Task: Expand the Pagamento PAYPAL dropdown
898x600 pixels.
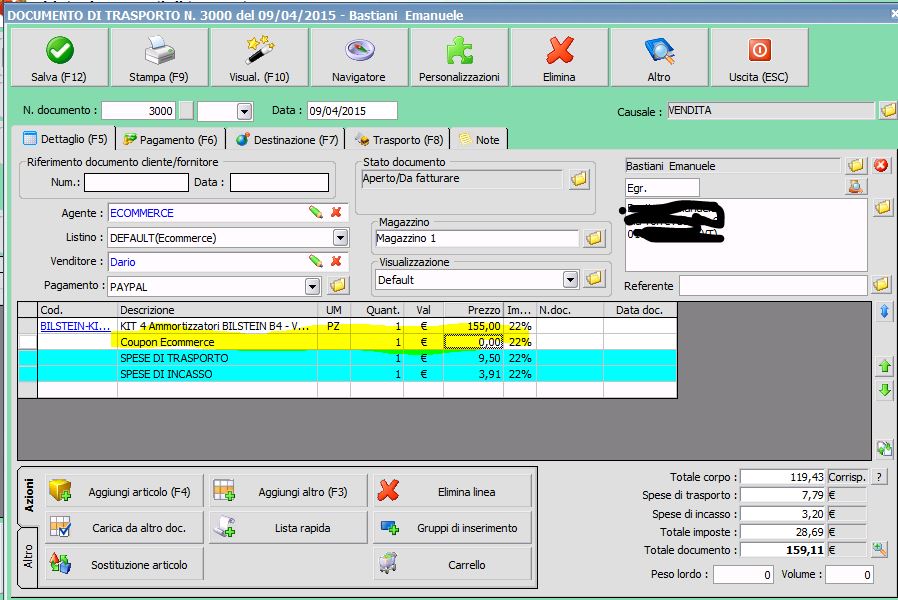Action: point(312,286)
